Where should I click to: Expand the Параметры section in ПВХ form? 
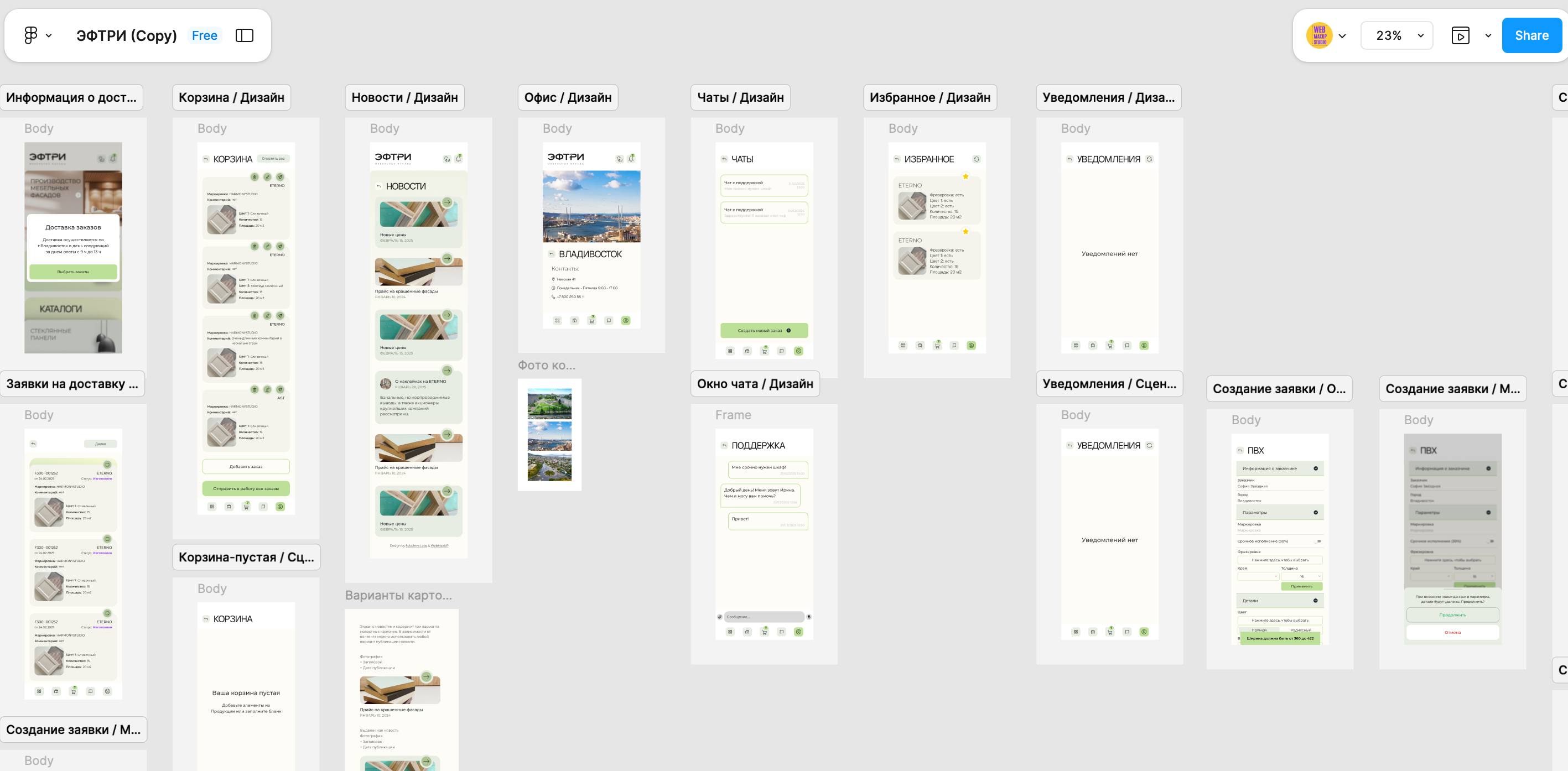coord(1280,512)
